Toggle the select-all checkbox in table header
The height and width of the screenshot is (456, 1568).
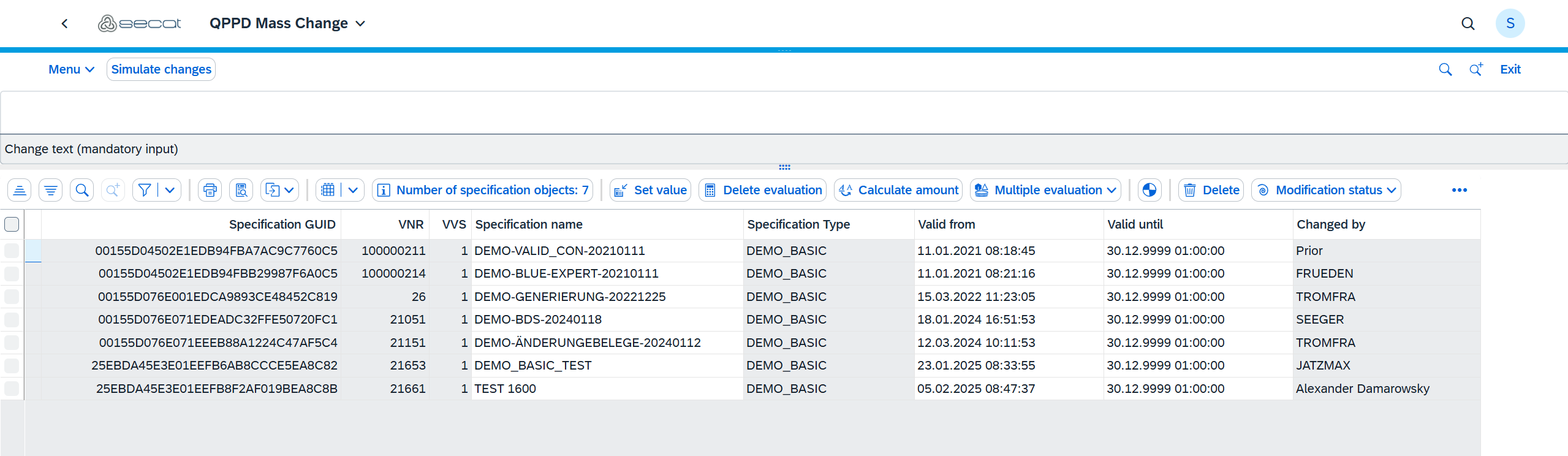pyautogui.click(x=12, y=224)
